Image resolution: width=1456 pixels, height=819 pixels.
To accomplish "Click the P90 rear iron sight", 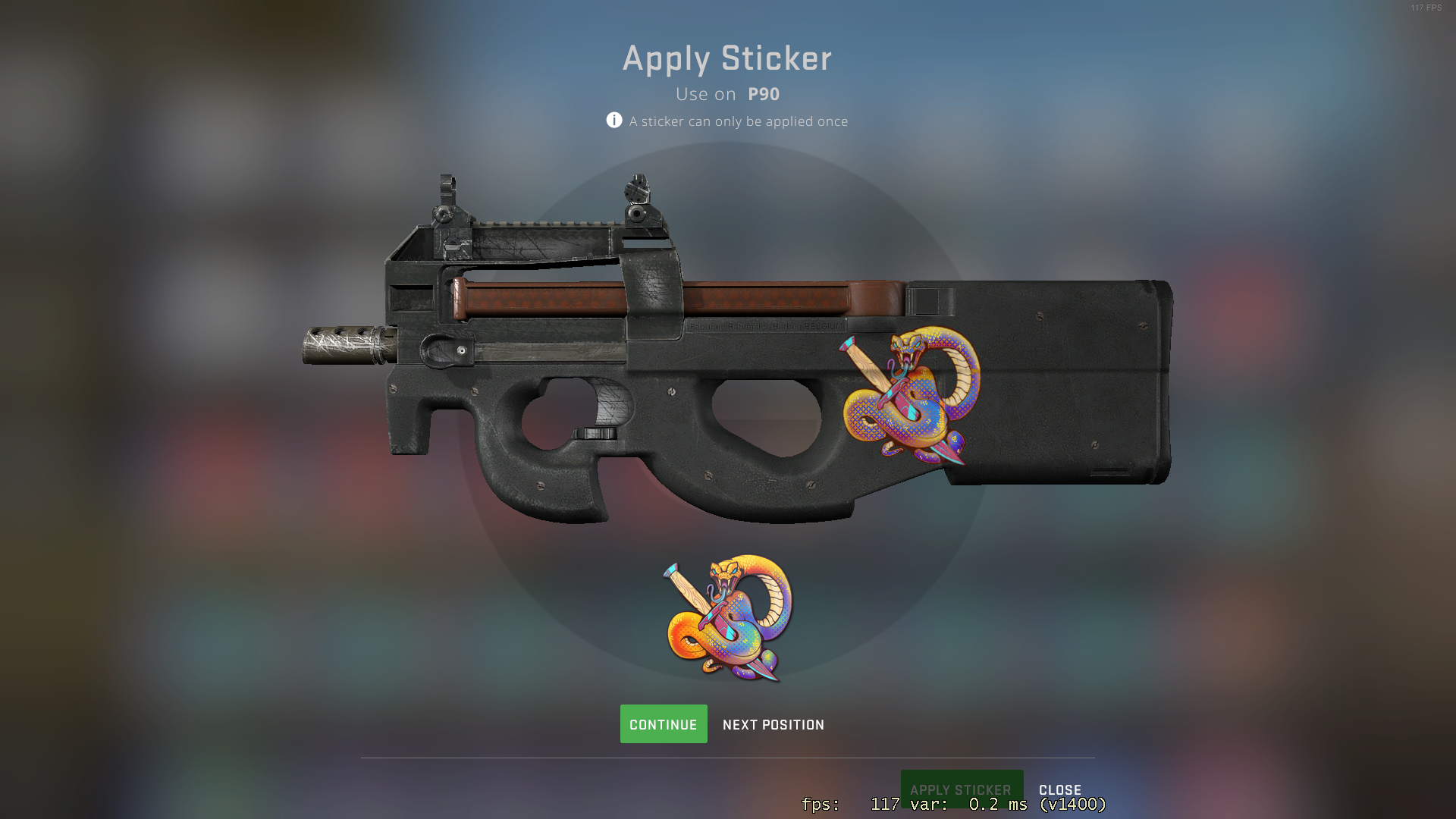I will 637,199.
